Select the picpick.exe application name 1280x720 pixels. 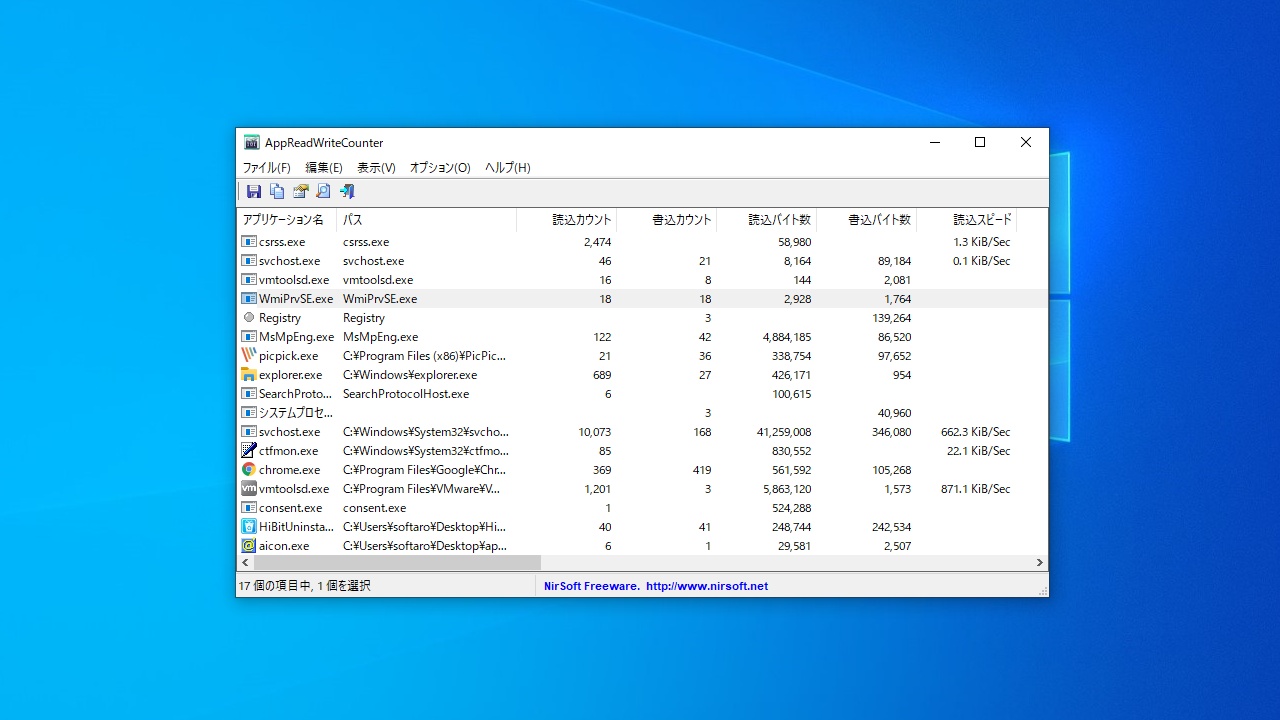point(289,356)
